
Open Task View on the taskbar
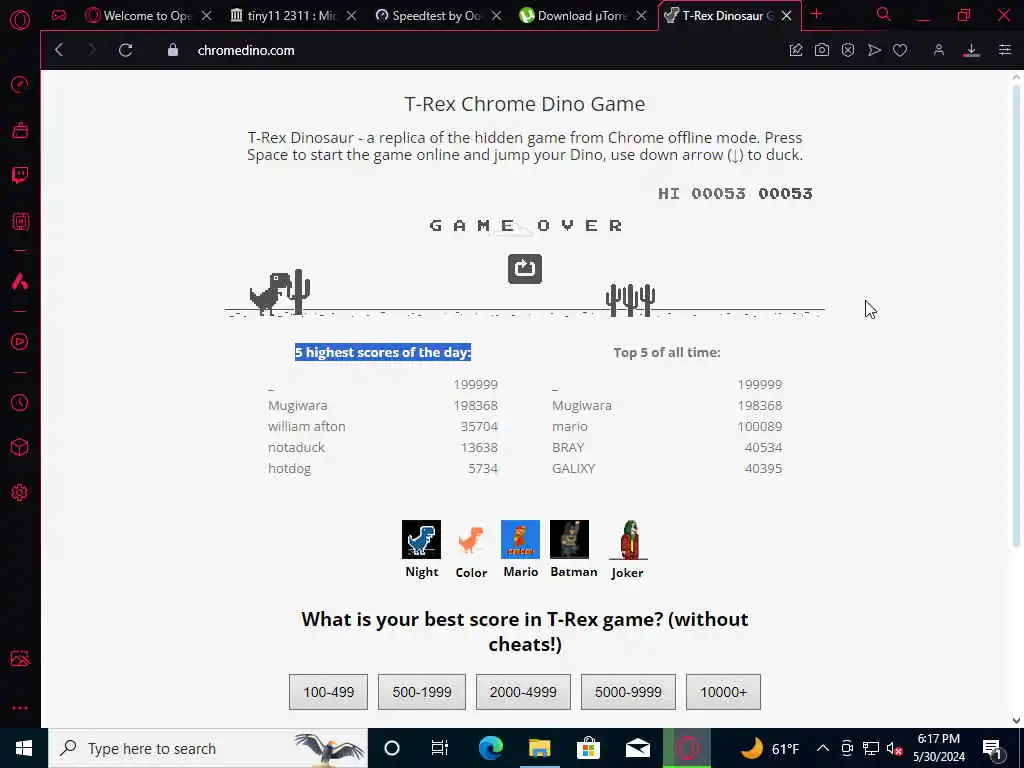coord(440,748)
